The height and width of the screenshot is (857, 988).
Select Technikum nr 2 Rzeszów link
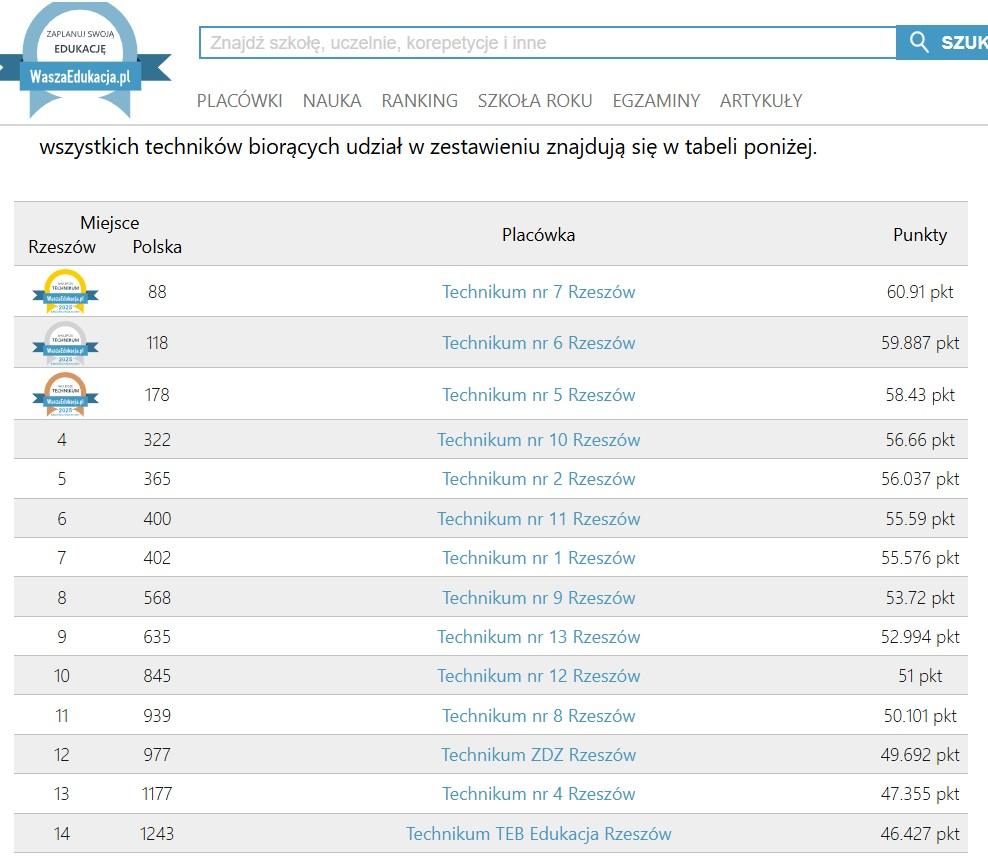[x=538, y=479]
